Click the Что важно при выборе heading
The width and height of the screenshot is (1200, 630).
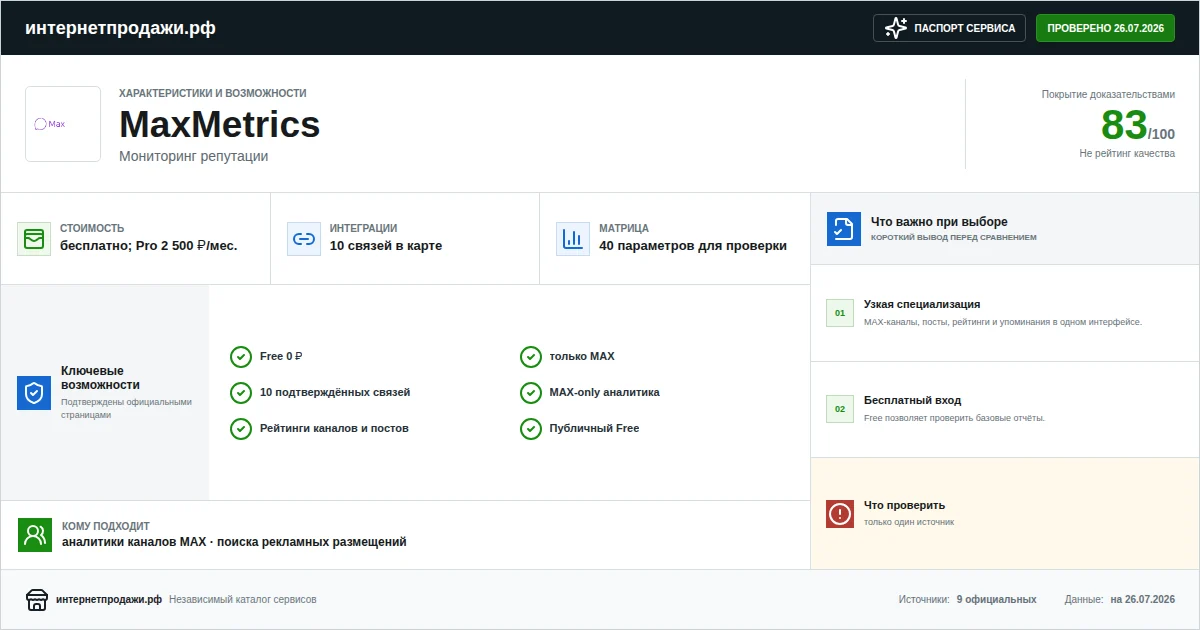939,222
